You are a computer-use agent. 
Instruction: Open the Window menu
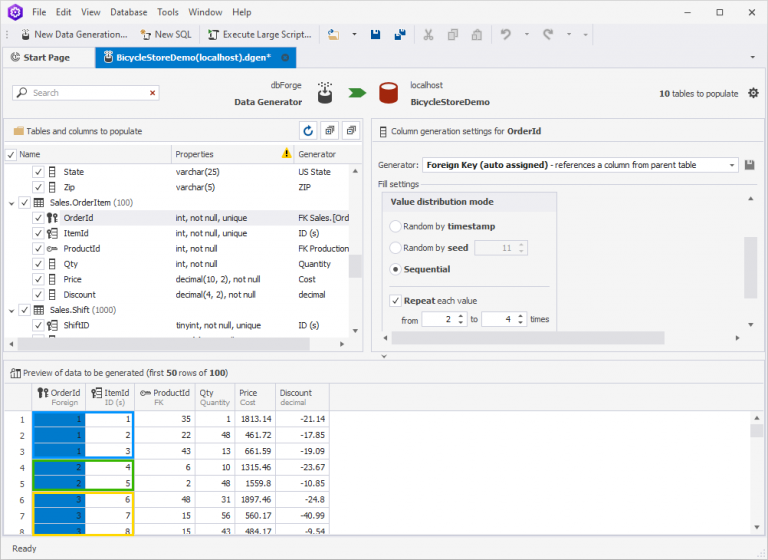(x=205, y=12)
